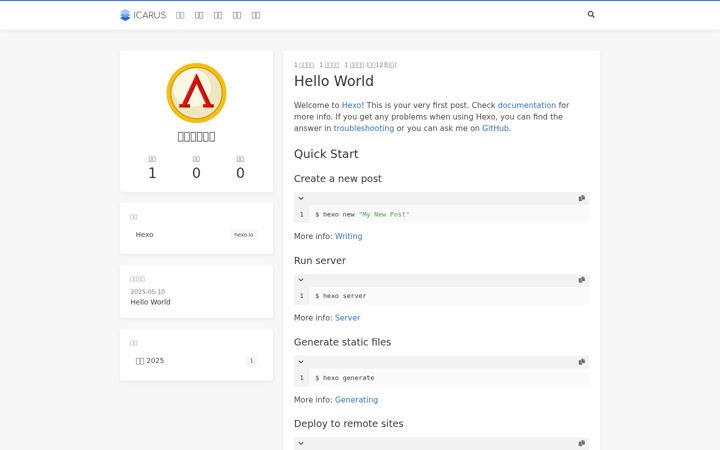Copy the Deploy to remote sites code

tap(581, 444)
